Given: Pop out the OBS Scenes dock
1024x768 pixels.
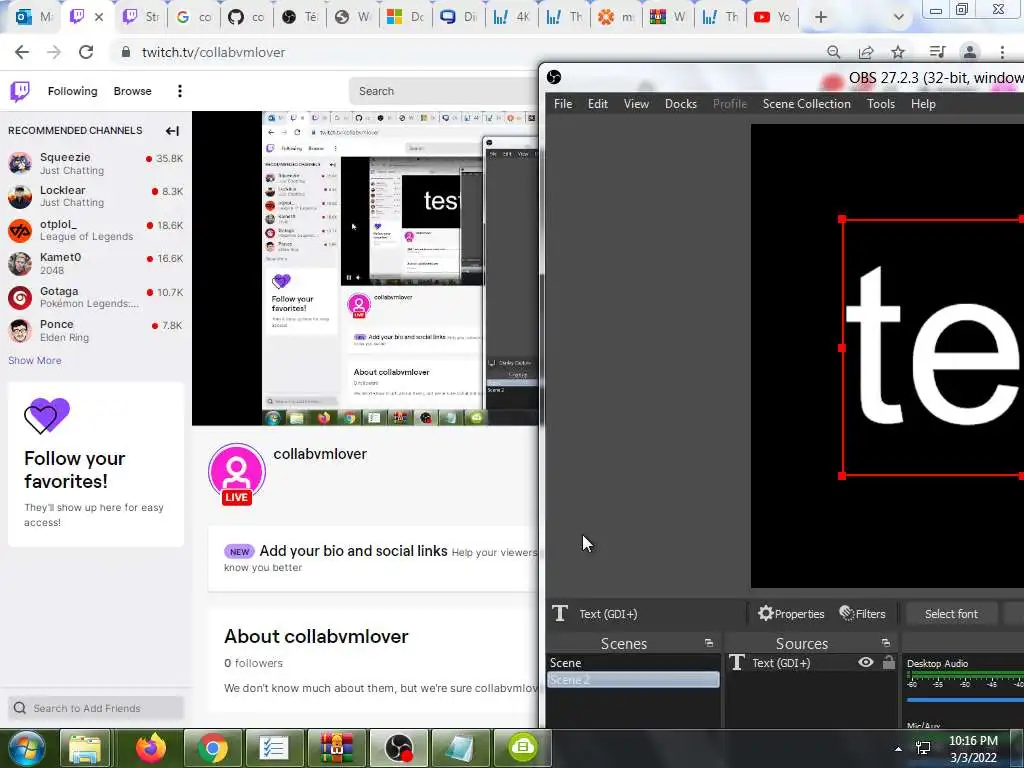Looking at the screenshot, I should coord(709,643).
